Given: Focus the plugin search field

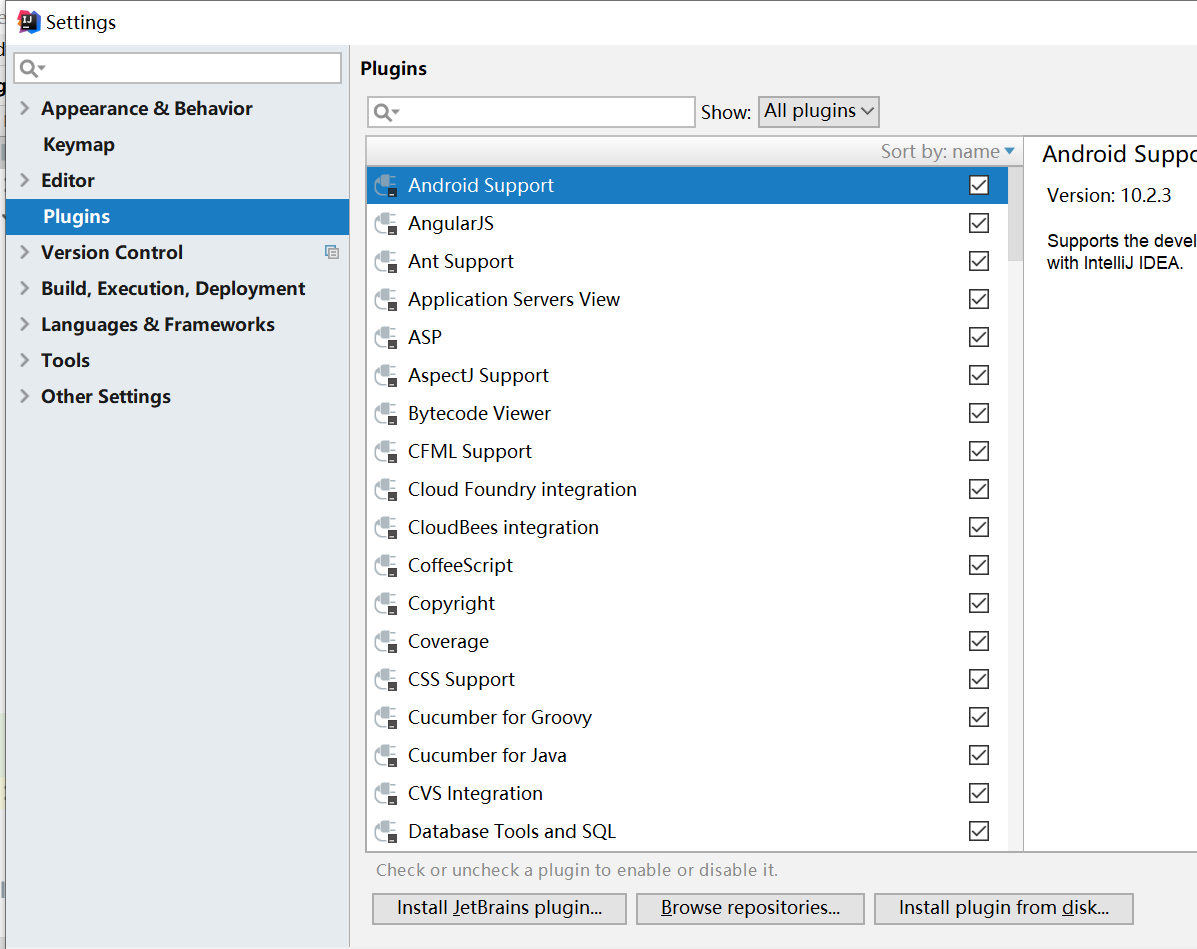Looking at the screenshot, I should [x=531, y=112].
